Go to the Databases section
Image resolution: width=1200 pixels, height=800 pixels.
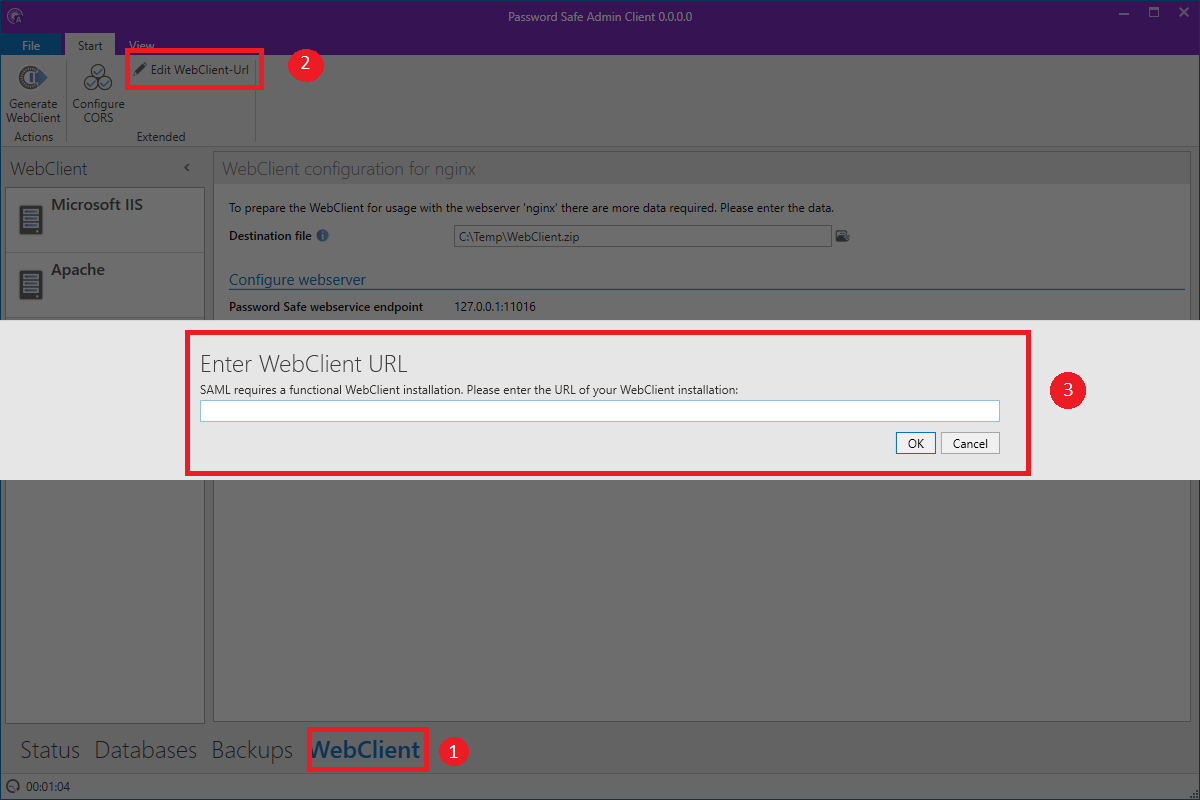point(146,750)
